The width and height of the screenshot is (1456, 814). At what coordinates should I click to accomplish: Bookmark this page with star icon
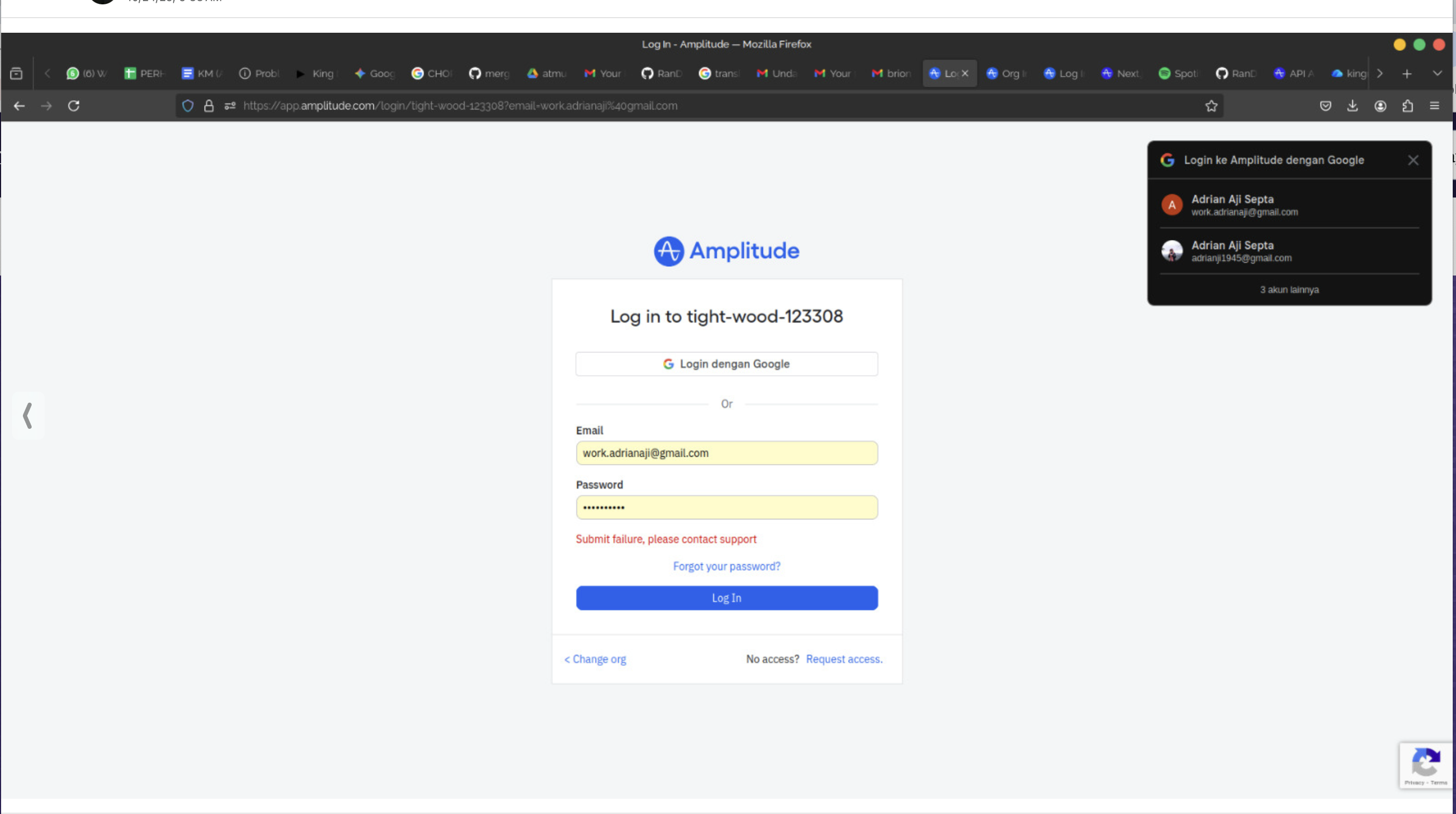tap(1210, 106)
